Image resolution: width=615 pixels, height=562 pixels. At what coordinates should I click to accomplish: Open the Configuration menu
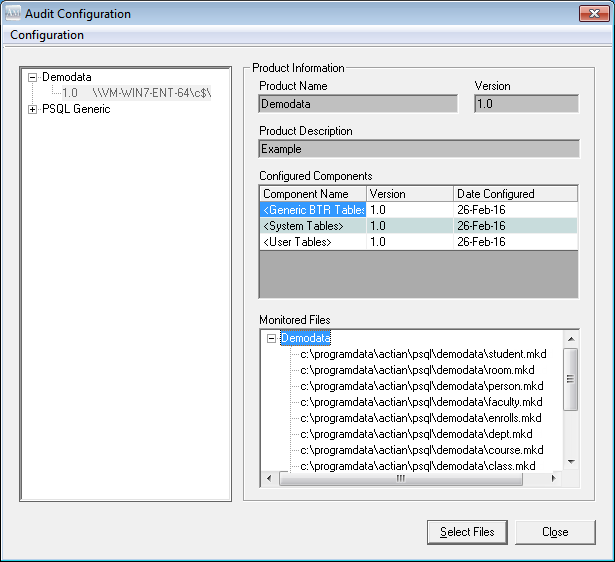point(47,35)
